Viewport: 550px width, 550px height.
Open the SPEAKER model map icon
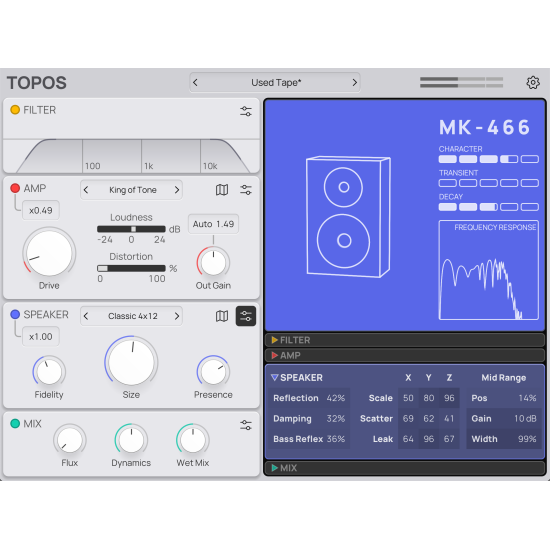[222, 316]
